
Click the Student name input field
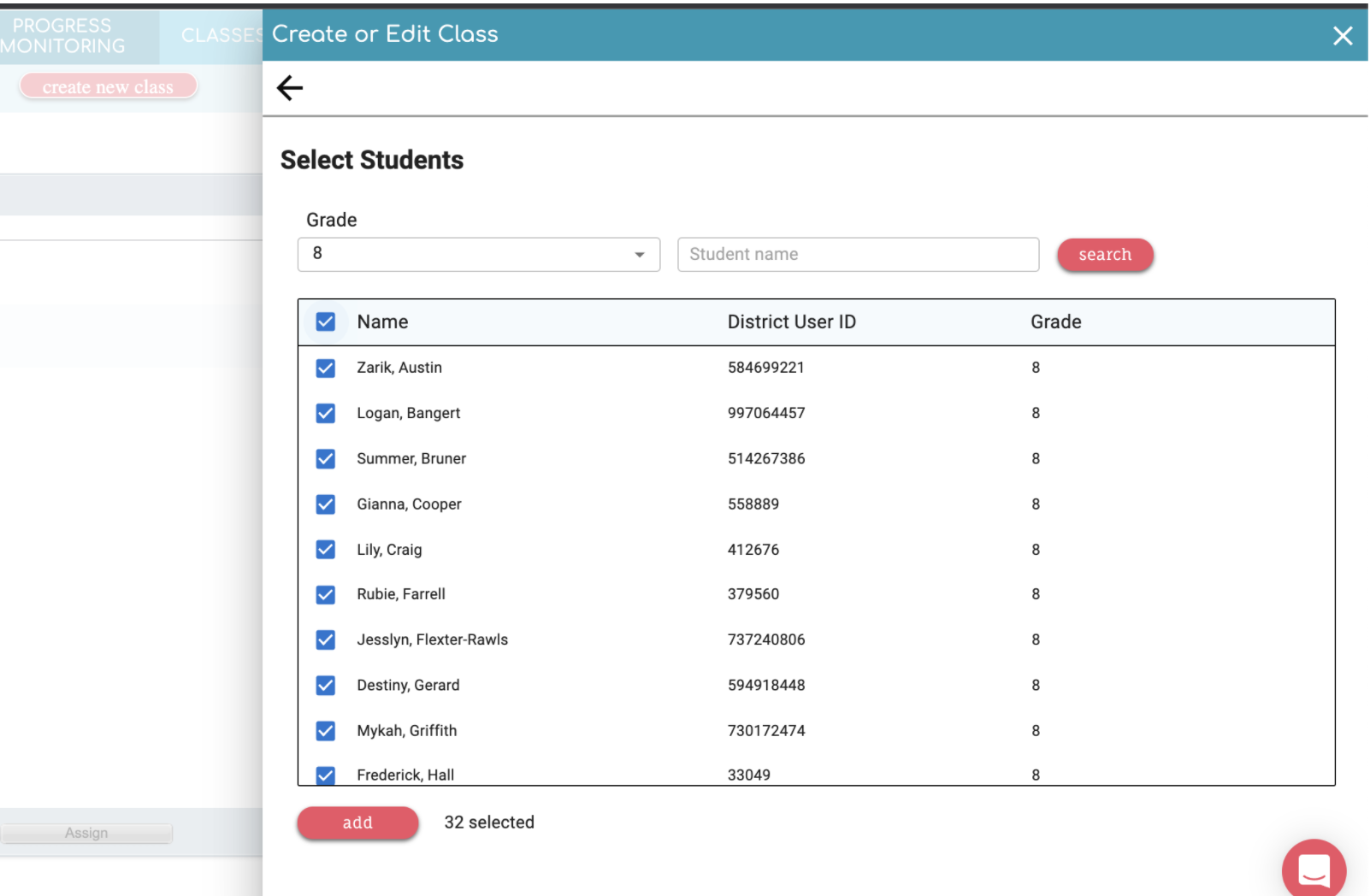(858, 255)
